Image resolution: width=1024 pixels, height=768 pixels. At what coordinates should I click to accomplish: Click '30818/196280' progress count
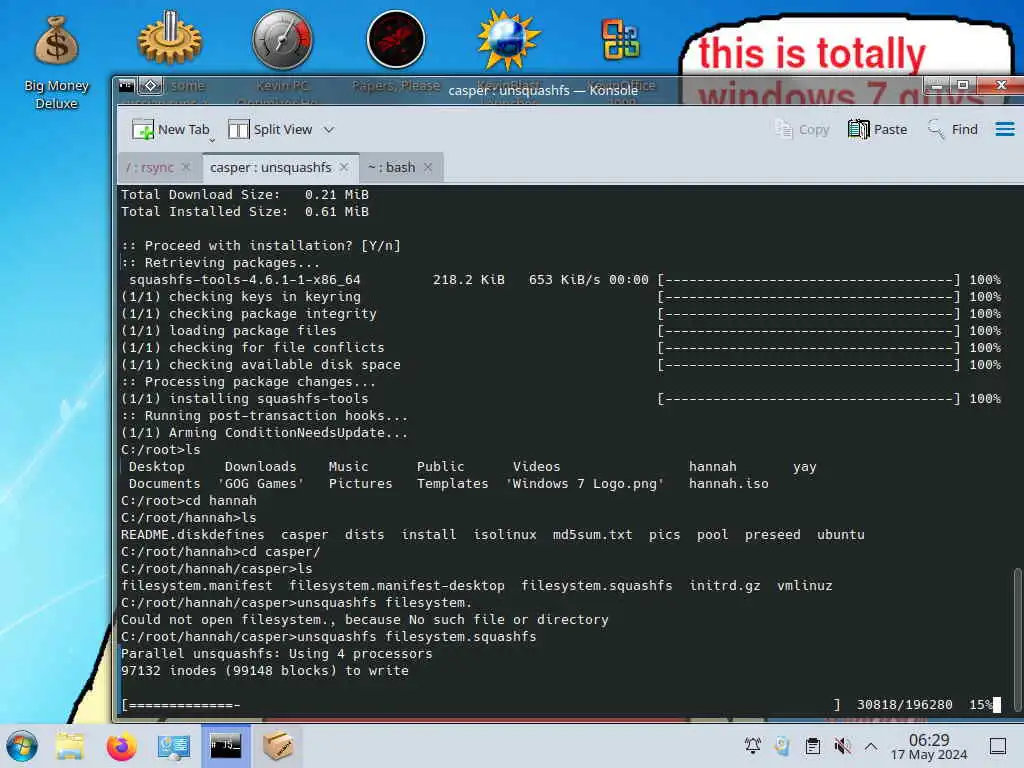[x=904, y=705]
